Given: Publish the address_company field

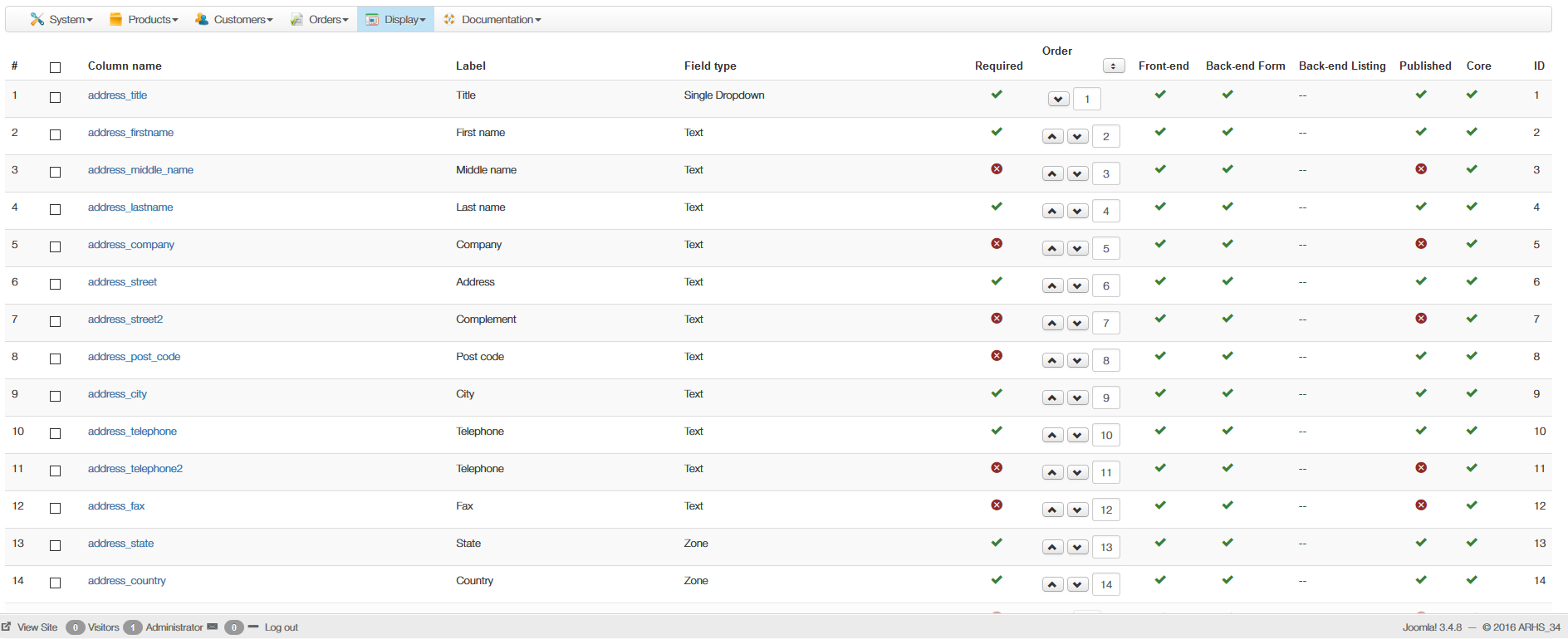Looking at the screenshot, I should (x=1421, y=244).
